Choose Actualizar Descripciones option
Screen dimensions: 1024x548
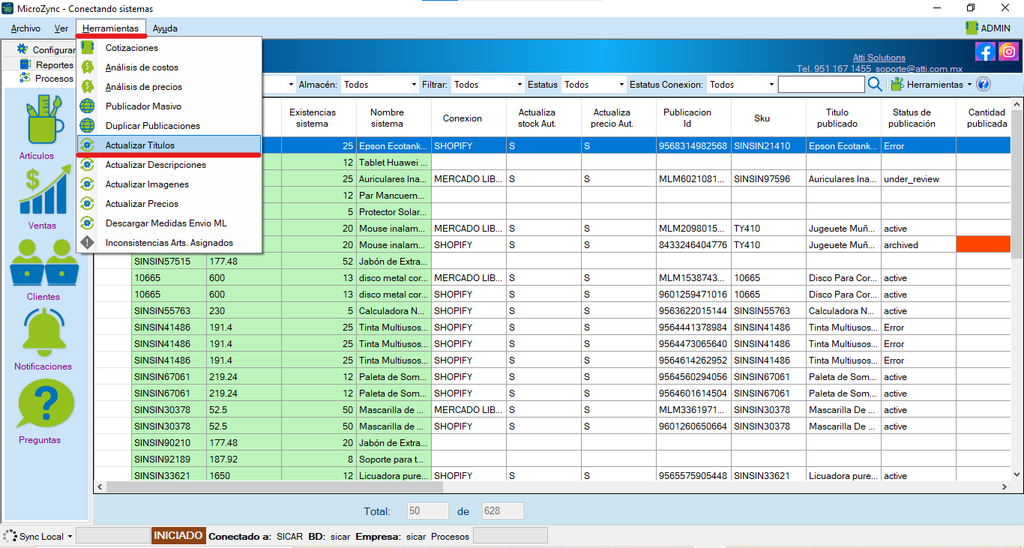coord(168,165)
